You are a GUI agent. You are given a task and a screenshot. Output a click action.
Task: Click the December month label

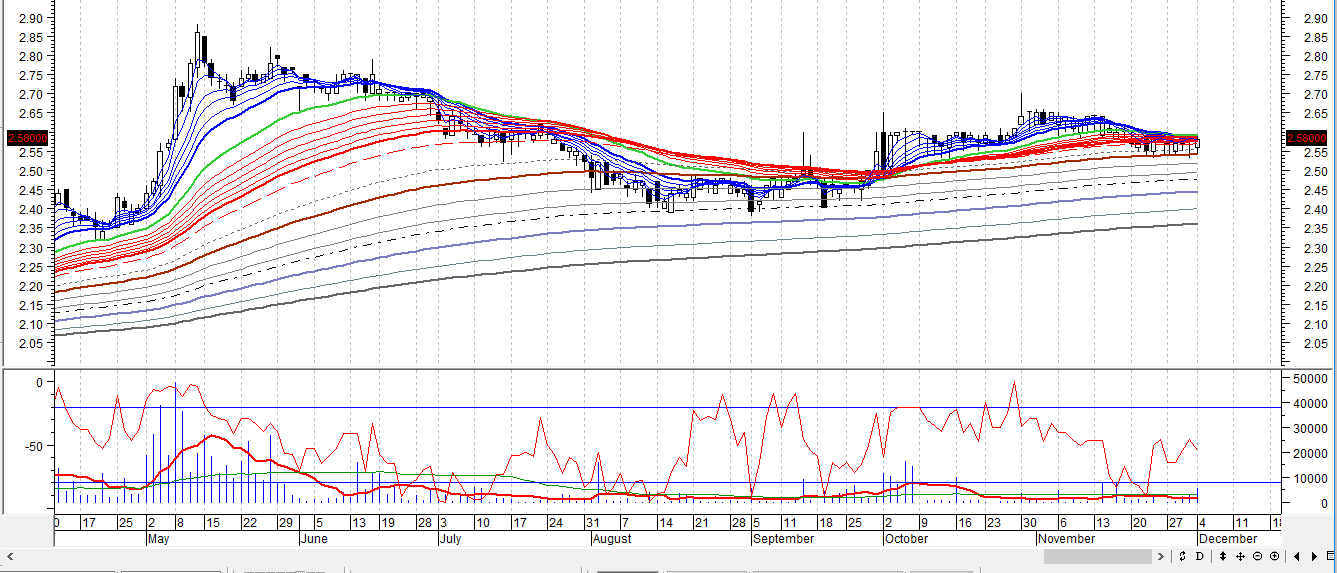click(x=1229, y=538)
